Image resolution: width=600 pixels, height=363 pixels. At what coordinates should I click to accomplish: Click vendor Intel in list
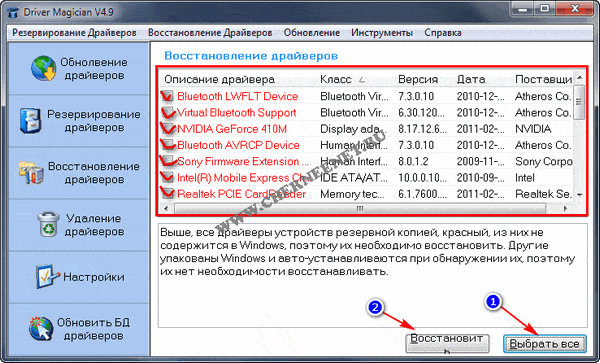(x=525, y=178)
